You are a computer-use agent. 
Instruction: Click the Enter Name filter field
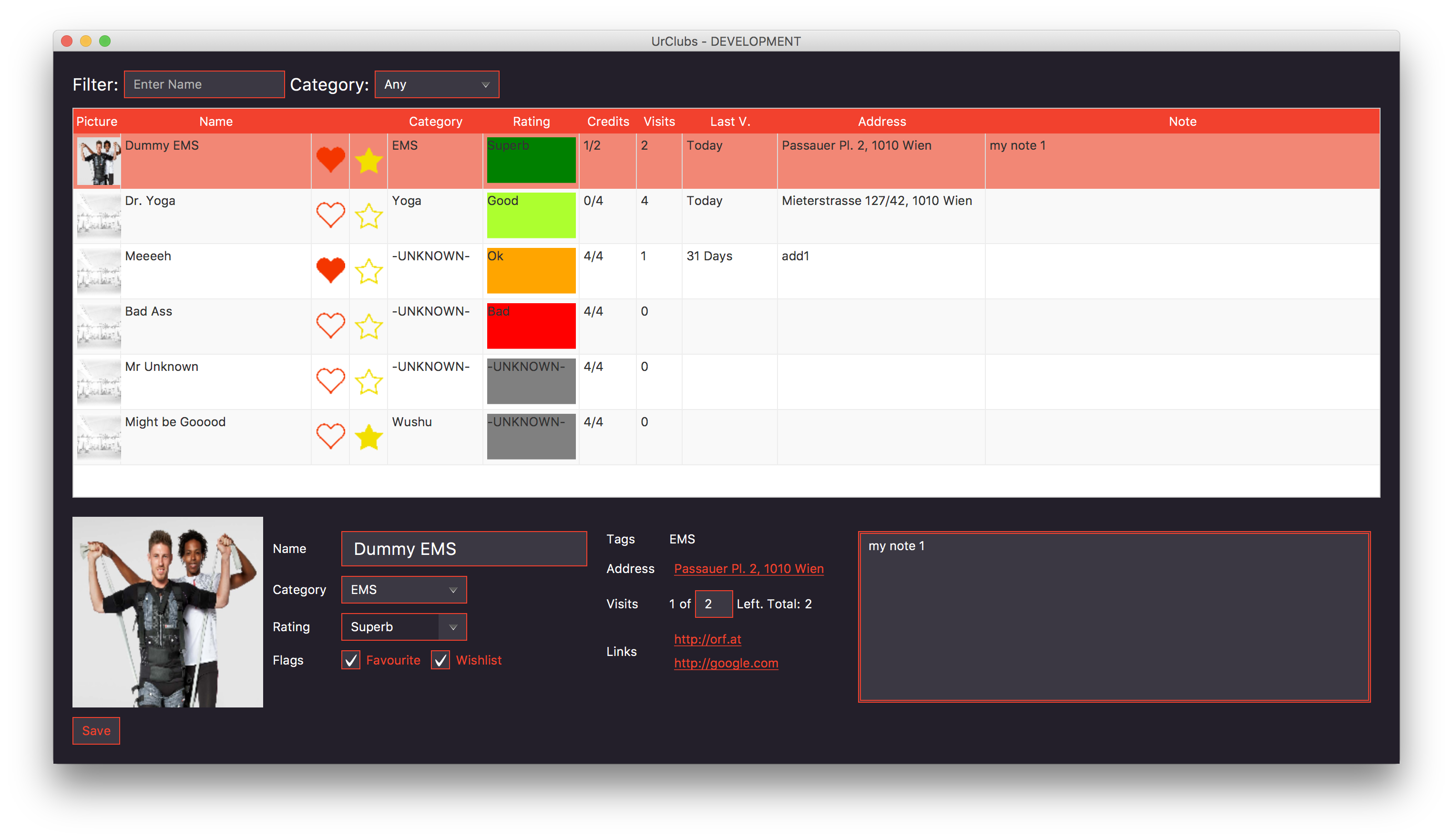click(204, 85)
